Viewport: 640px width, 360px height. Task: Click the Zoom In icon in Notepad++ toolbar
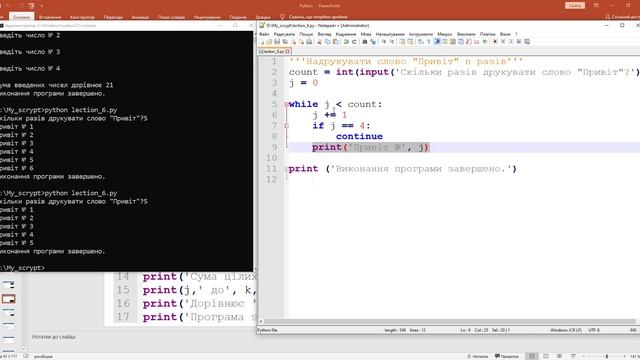383,42
